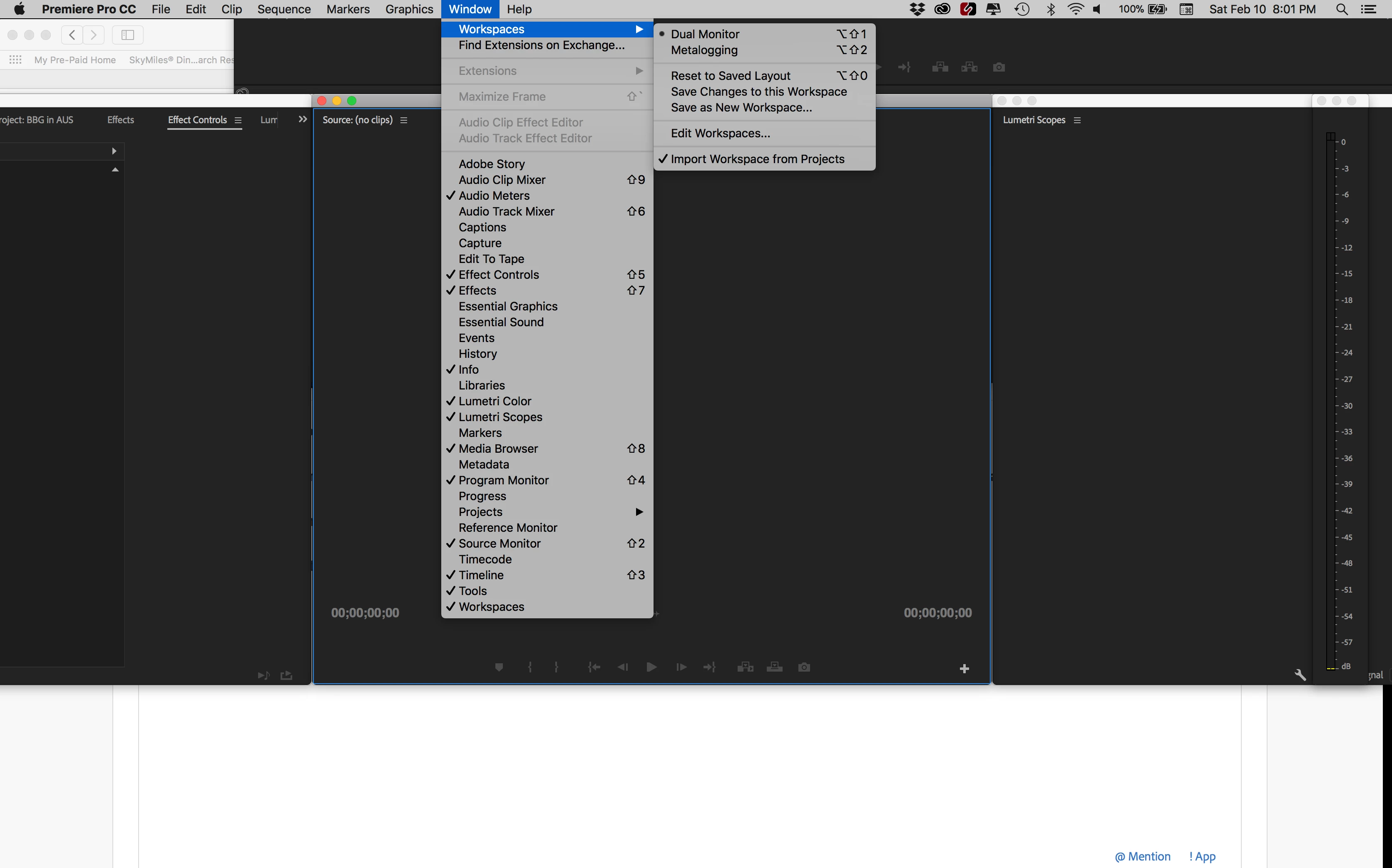Click the Overwrite edit icon

[774, 667]
